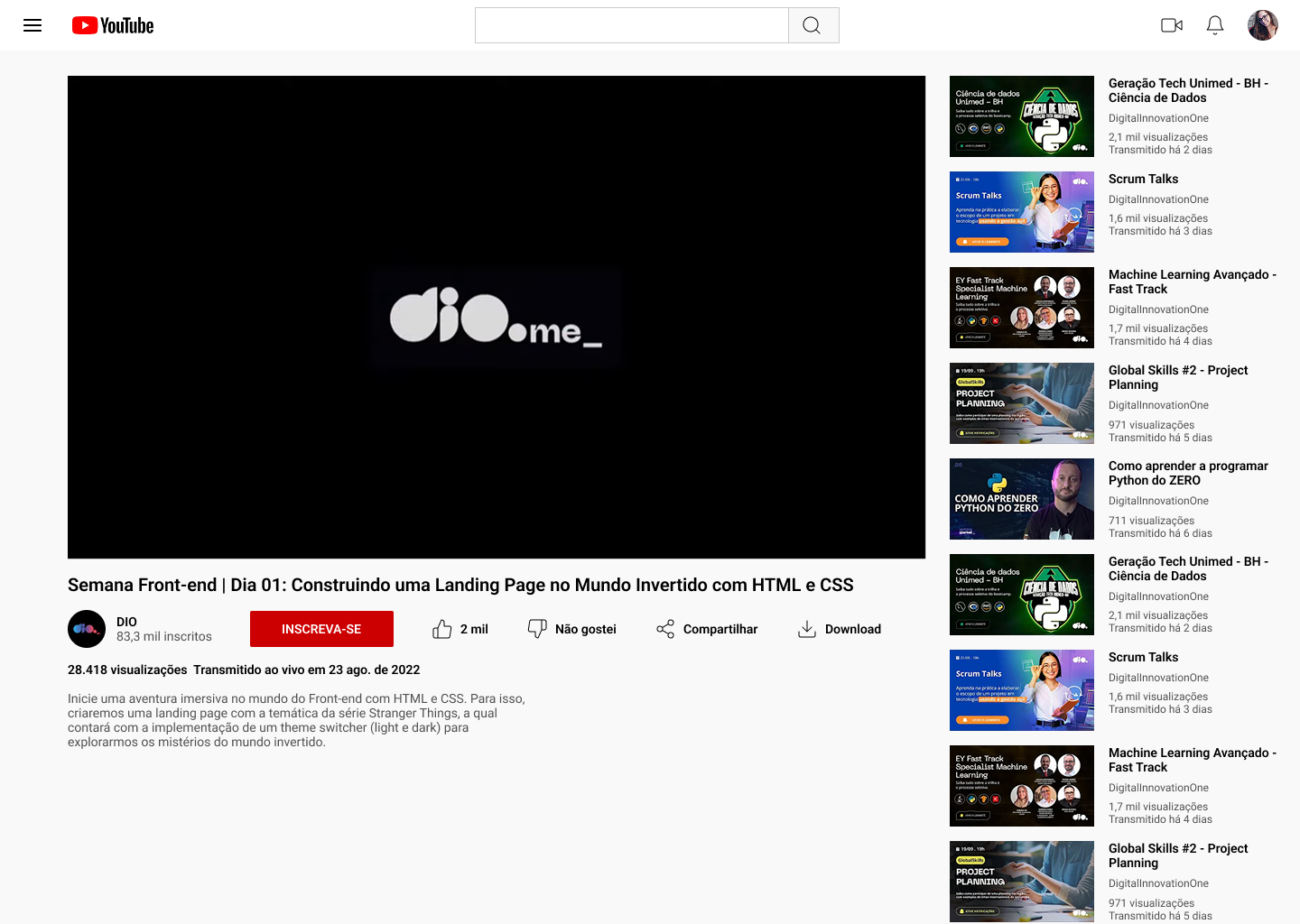This screenshot has width=1300, height=924.
Task: Click '28.418 visualizações' text
Action: (x=127, y=670)
